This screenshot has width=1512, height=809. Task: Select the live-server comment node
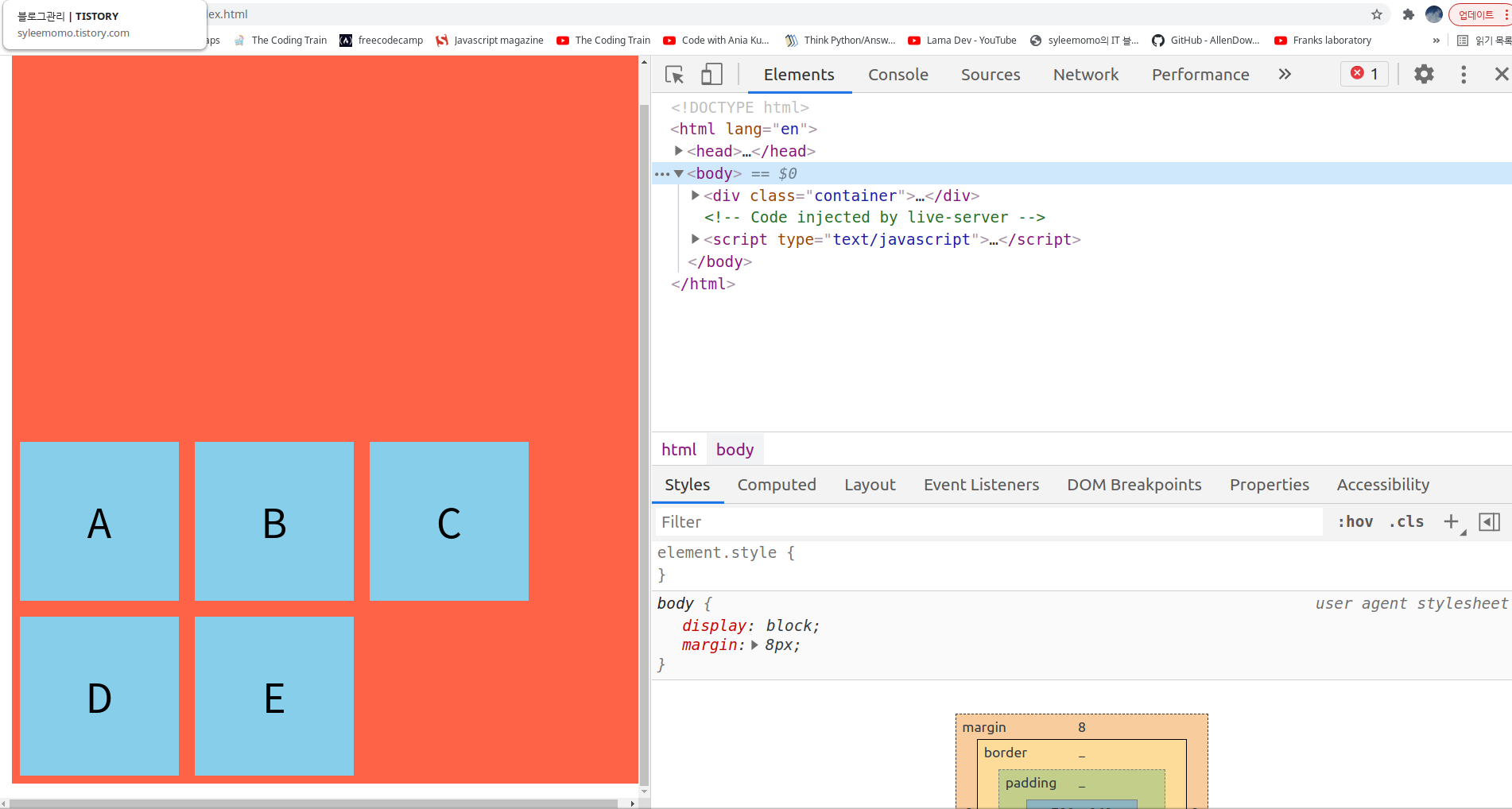pos(874,218)
